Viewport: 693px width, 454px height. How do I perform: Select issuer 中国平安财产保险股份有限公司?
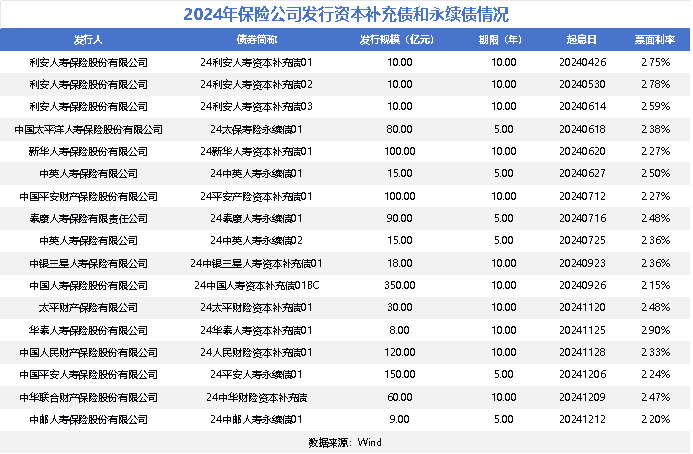pos(88,197)
